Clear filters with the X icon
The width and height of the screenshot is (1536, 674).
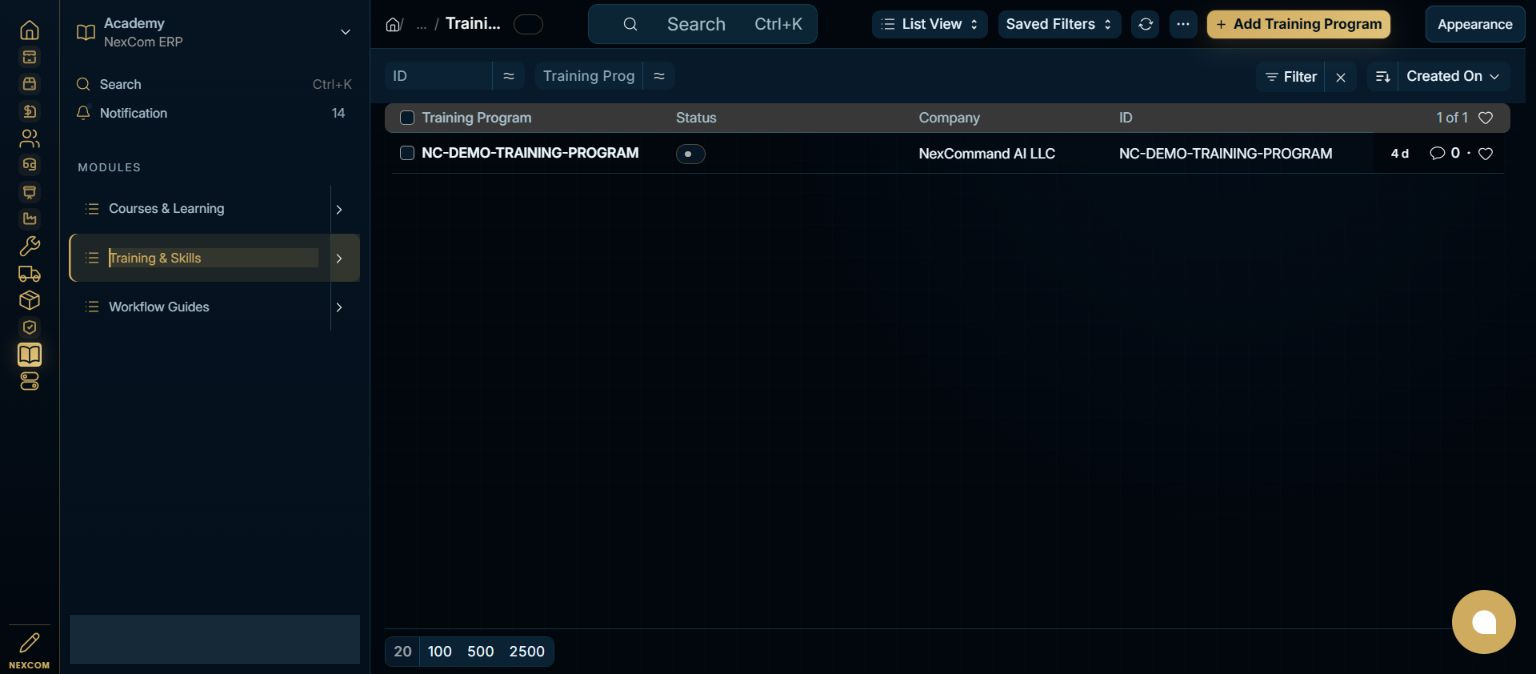pos(1341,76)
